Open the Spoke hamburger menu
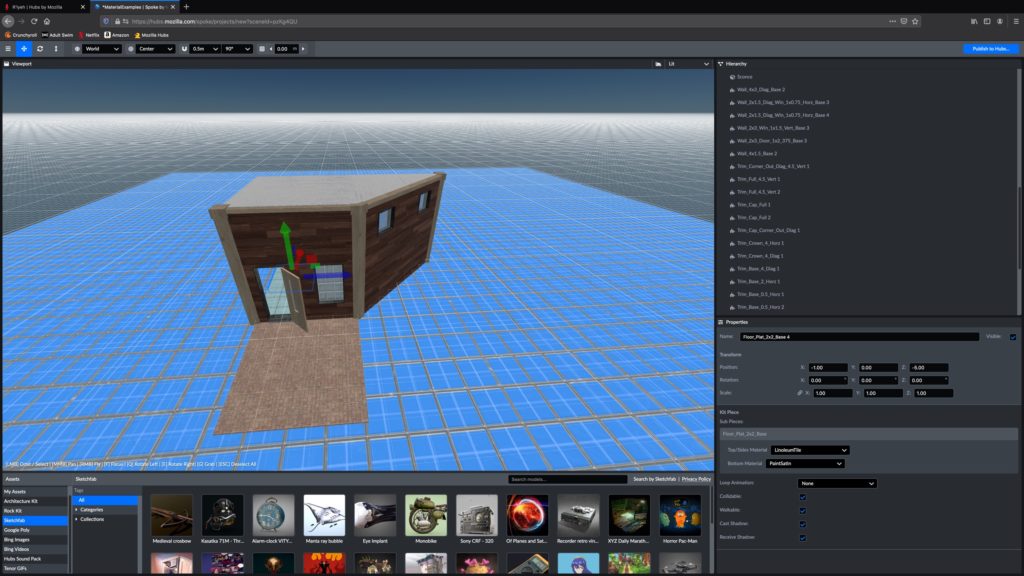This screenshot has width=1024, height=576. pyautogui.click(x=8, y=49)
